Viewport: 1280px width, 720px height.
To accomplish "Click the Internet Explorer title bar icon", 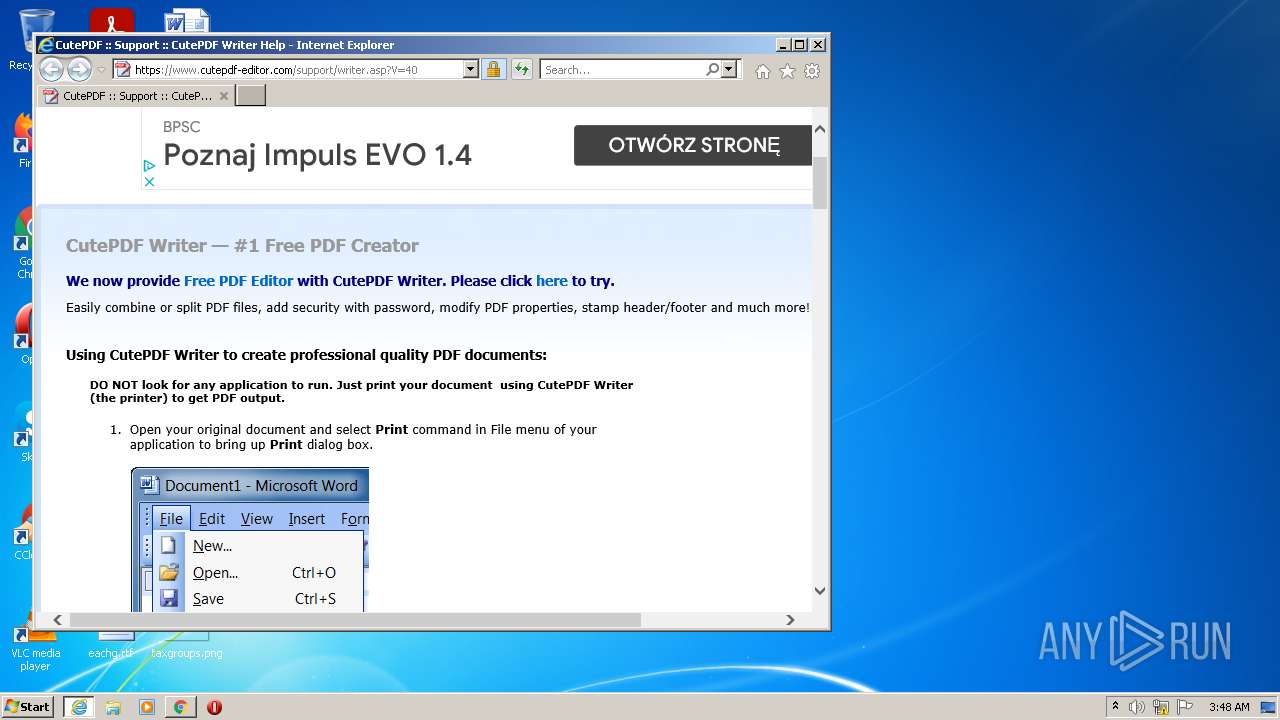I will [46, 45].
